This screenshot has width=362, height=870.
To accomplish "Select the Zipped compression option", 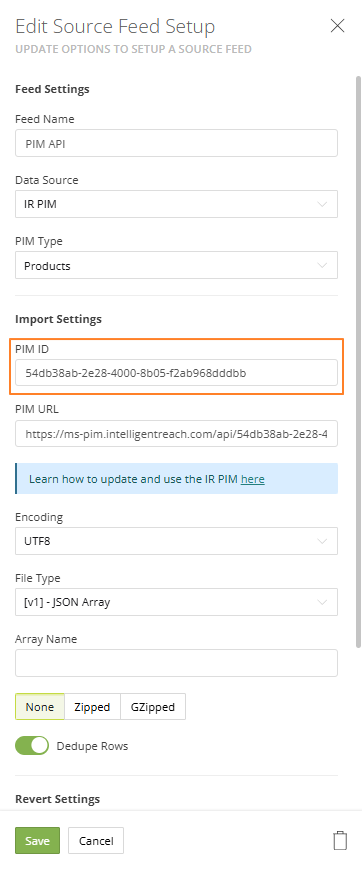I will [92, 707].
